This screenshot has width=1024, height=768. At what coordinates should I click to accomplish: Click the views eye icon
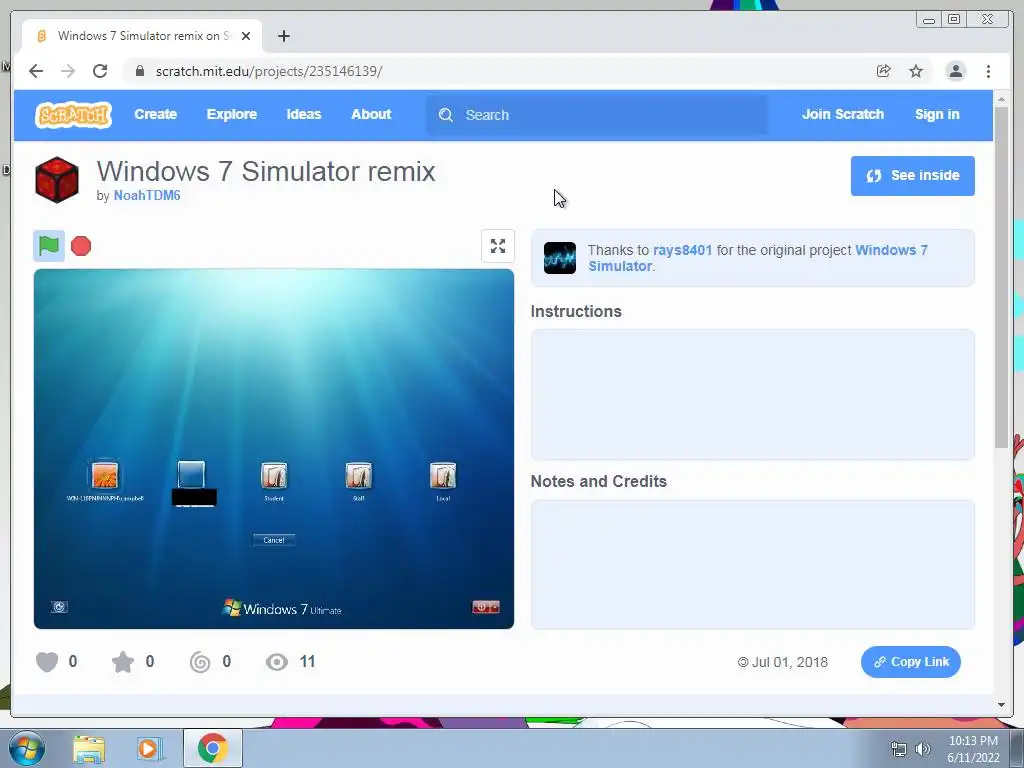click(x=277, y=662)
